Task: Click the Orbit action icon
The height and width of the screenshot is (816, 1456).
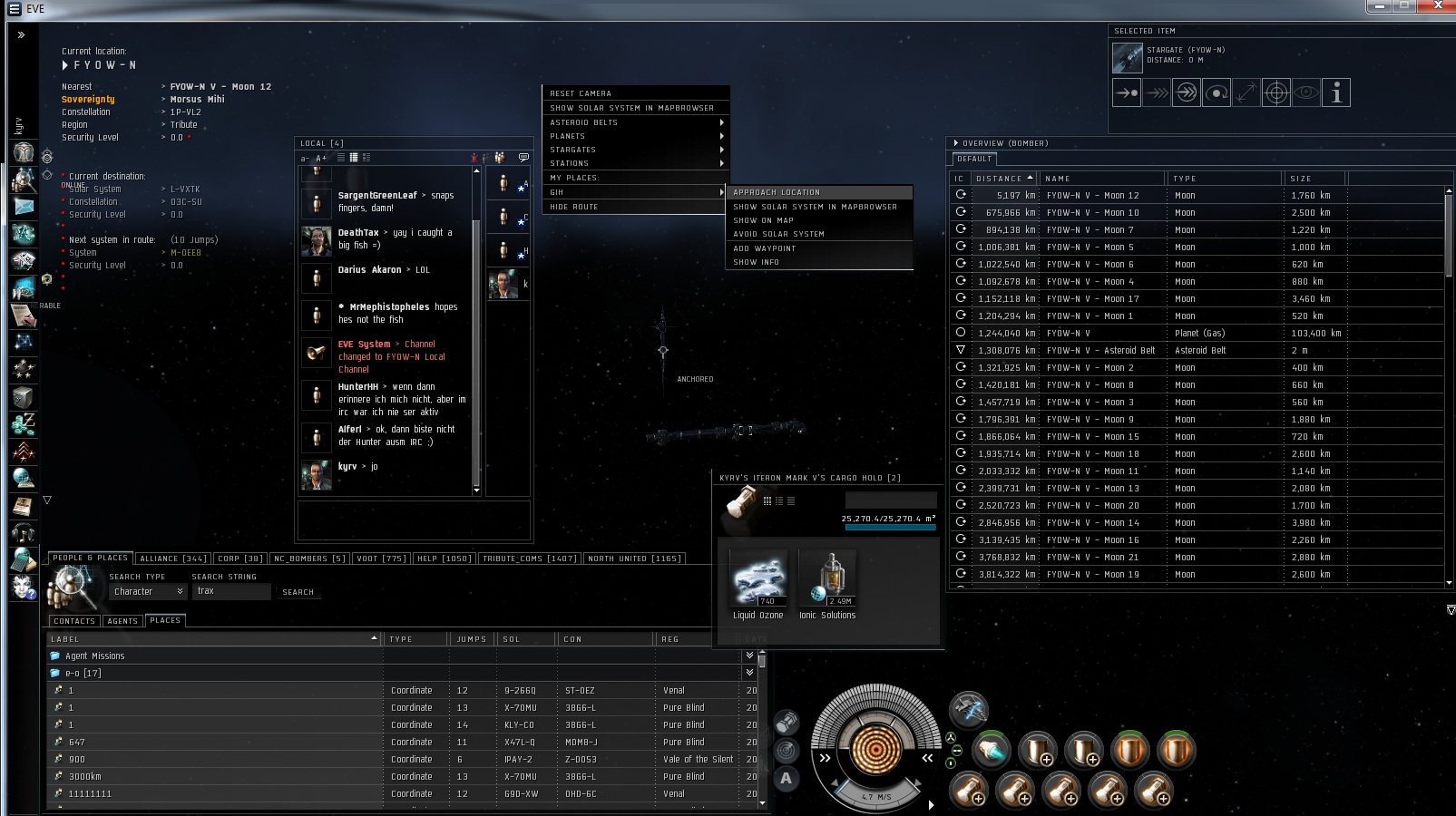Action: tap(1217, 92)
